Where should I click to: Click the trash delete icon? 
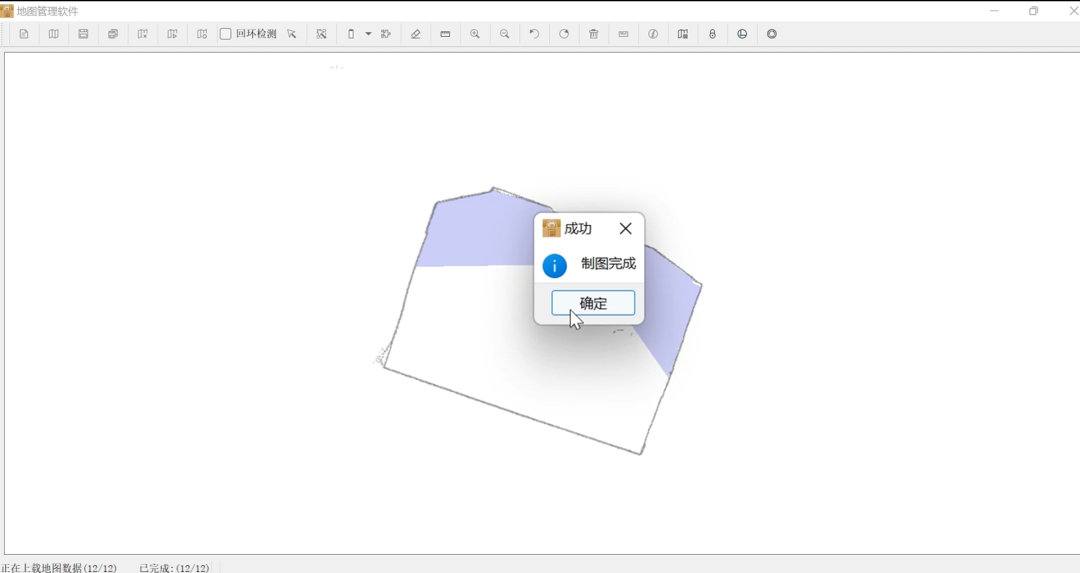tap(594, 34)
